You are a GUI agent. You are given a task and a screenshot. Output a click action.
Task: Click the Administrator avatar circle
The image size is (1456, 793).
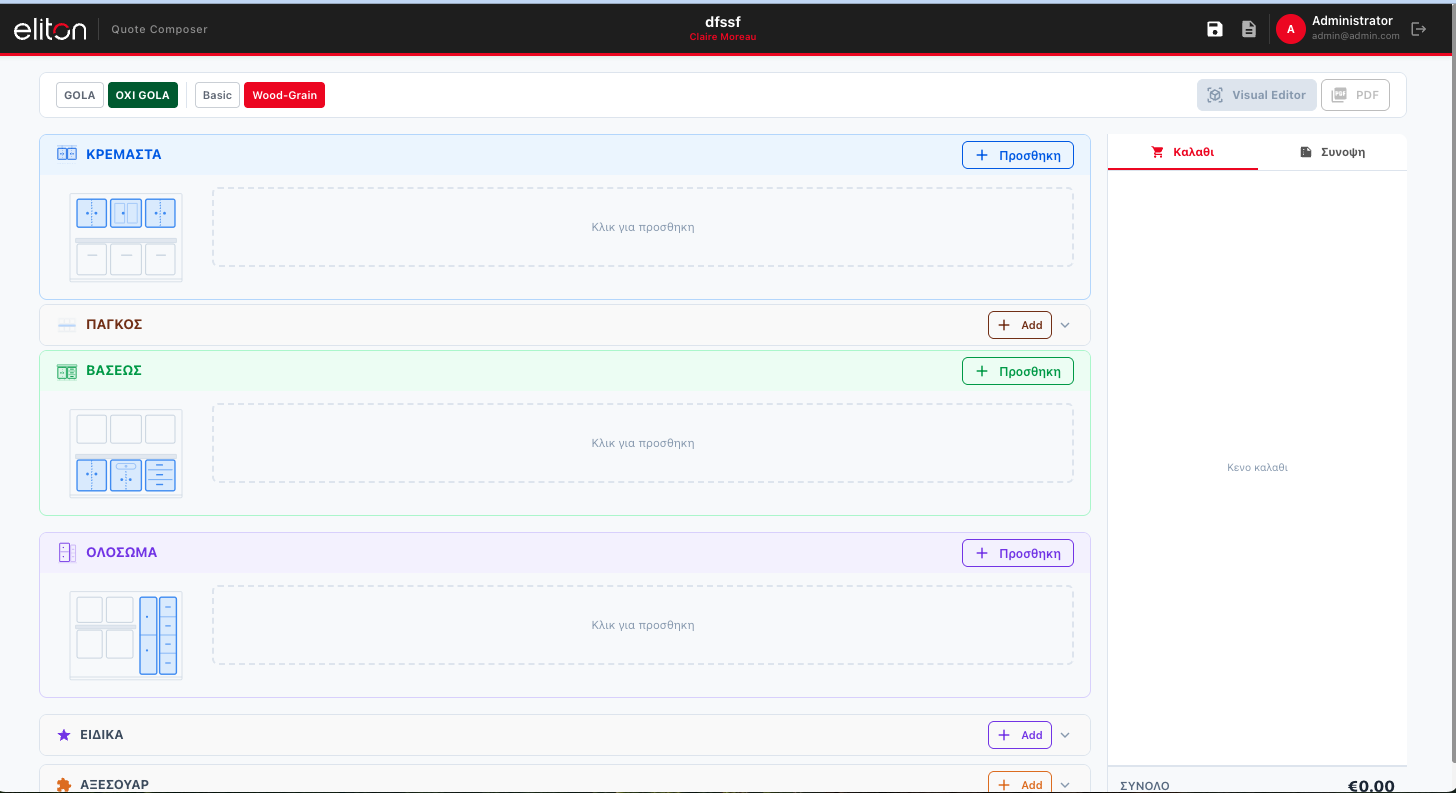pyautogui.click(x=1290, y=29)
